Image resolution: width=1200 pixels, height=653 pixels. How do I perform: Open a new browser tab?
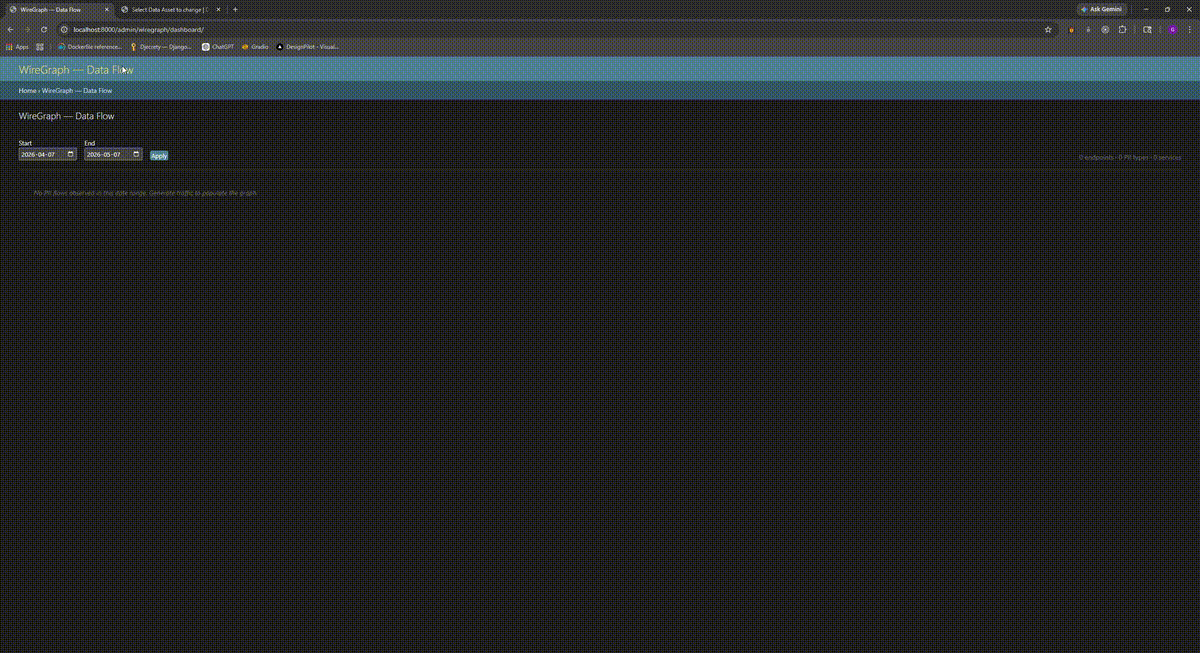pos(235,9)
